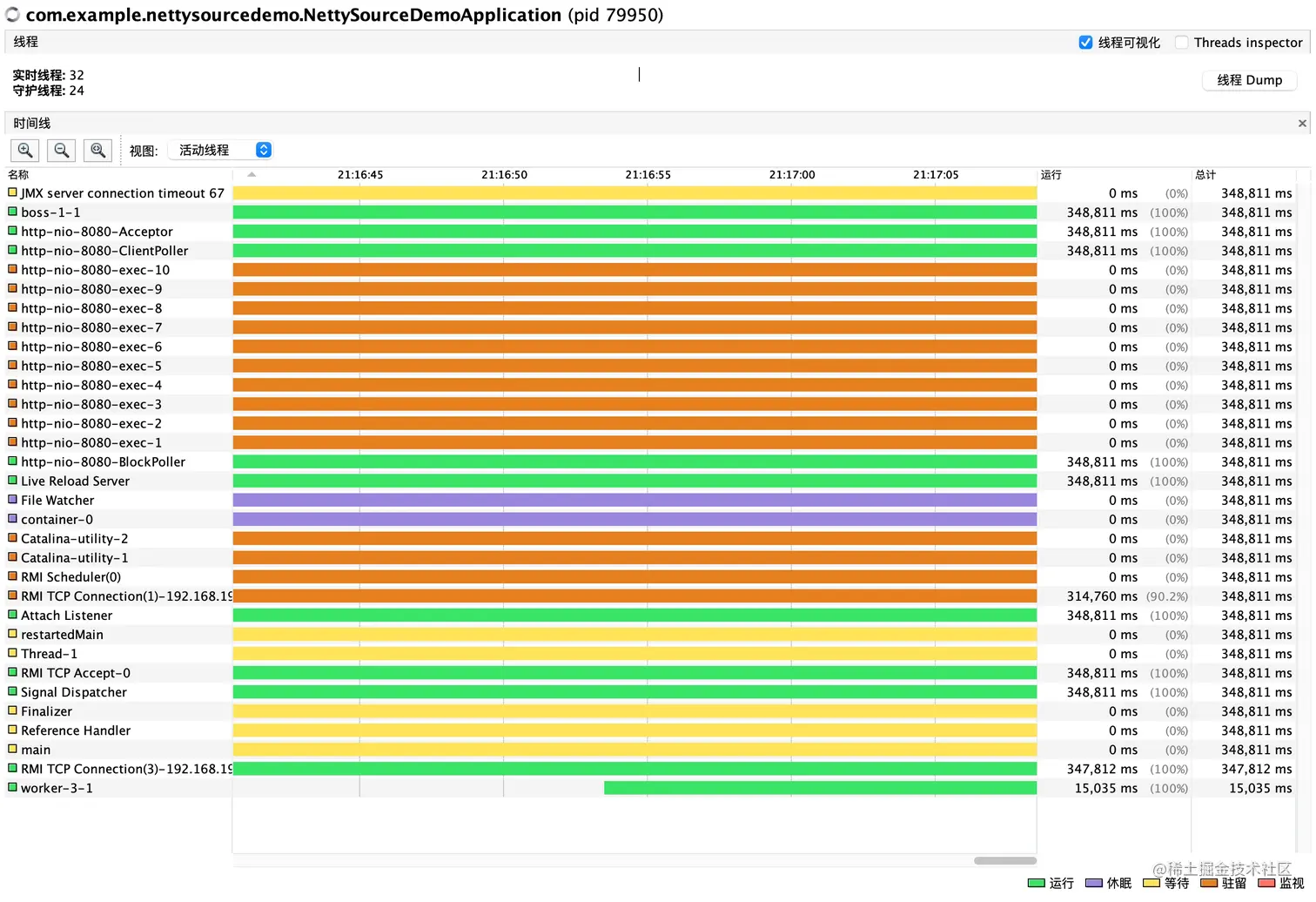
Task: Click the http-nio-8080-Acceptor thread state icon
Action: [x=12, y=231]
